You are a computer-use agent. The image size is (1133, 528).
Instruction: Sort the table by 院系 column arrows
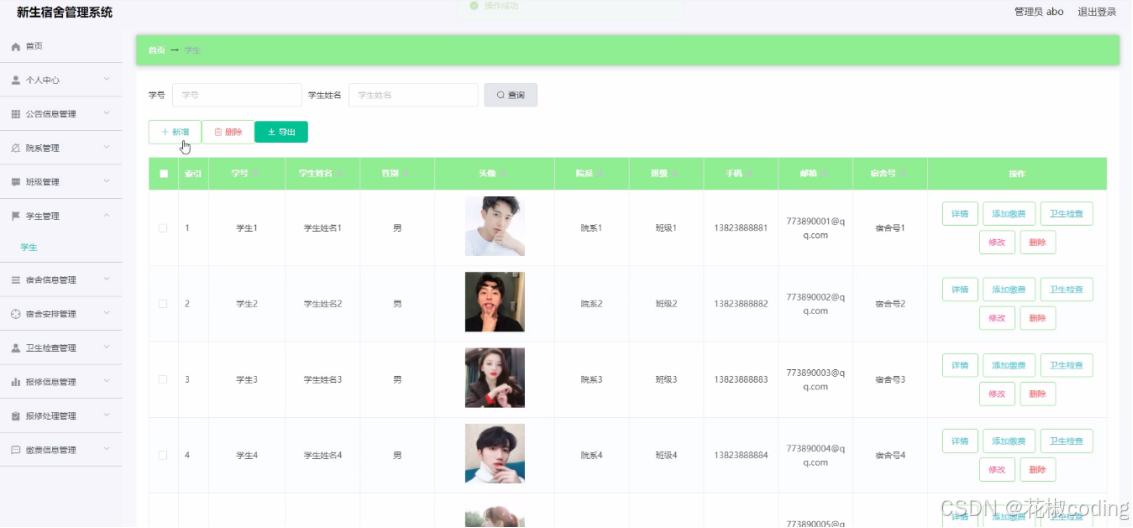[600, 174]
